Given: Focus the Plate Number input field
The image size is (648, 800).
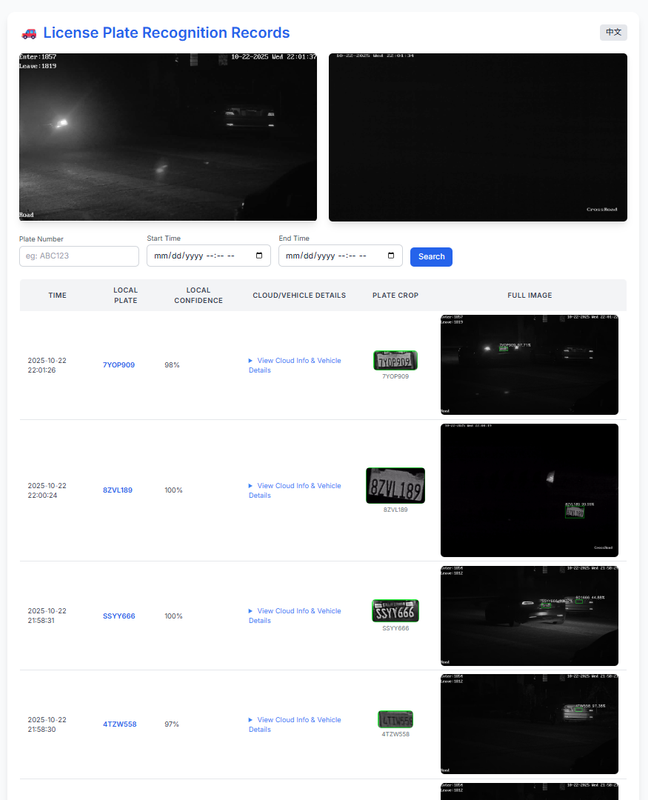Looking at the screenshot, I should coord(79,256).
